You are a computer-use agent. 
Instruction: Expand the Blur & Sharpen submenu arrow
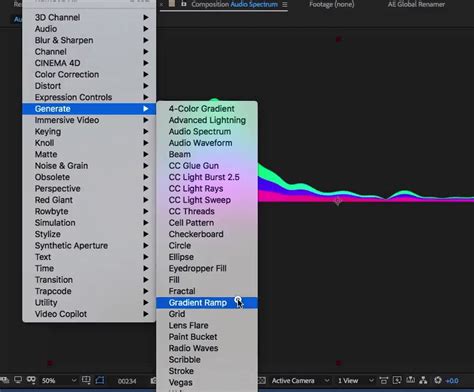coord(146,40)
